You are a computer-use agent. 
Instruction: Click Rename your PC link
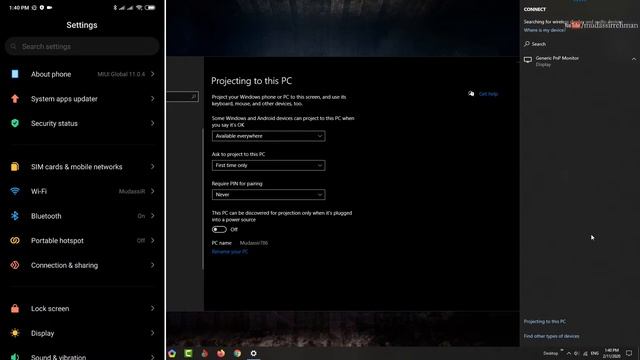point(230,251)
